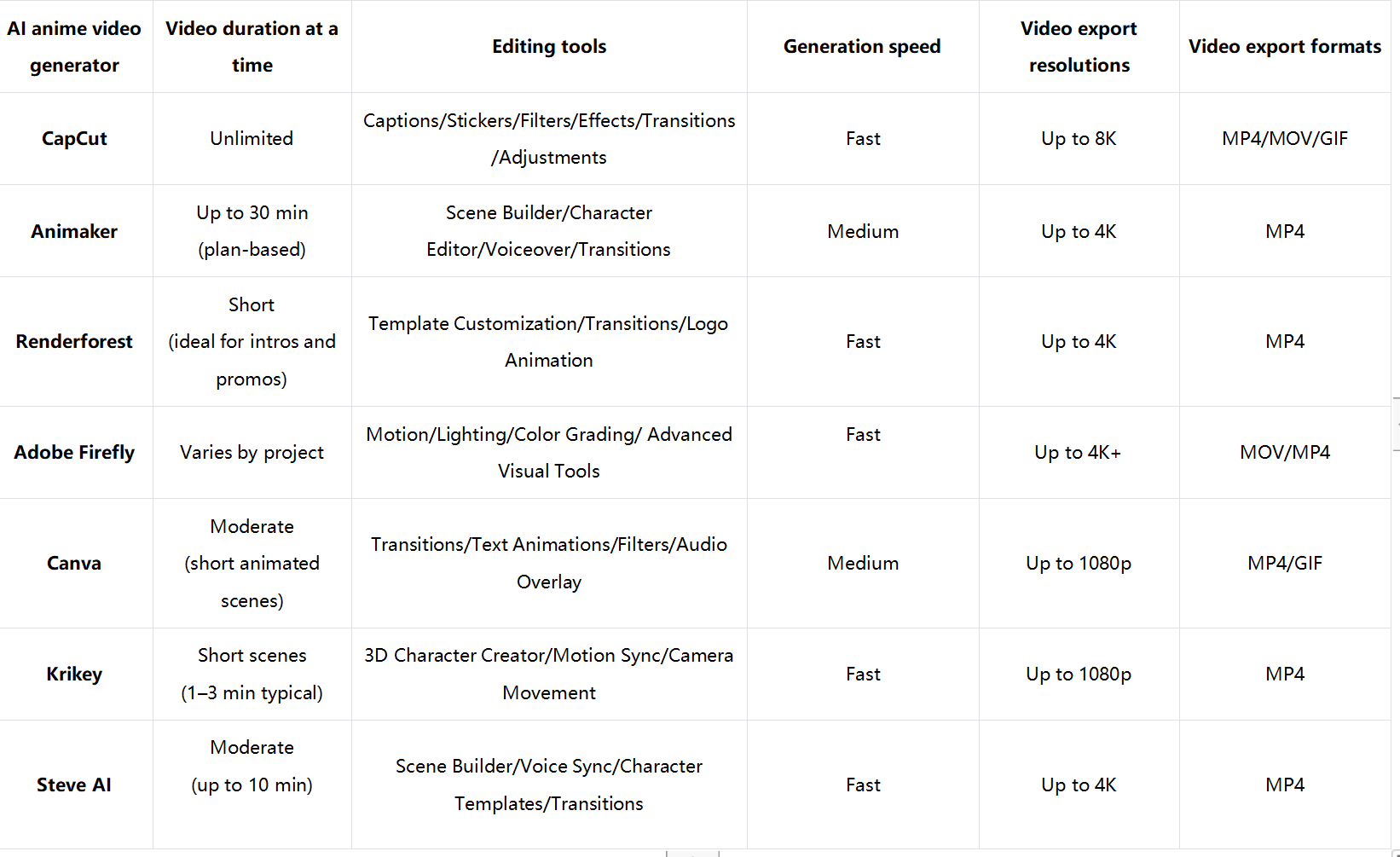The height and width of the screenshot is (857, 1400).
Task: Click the Up to 8K resolution cell
Action: [1079, 139]
